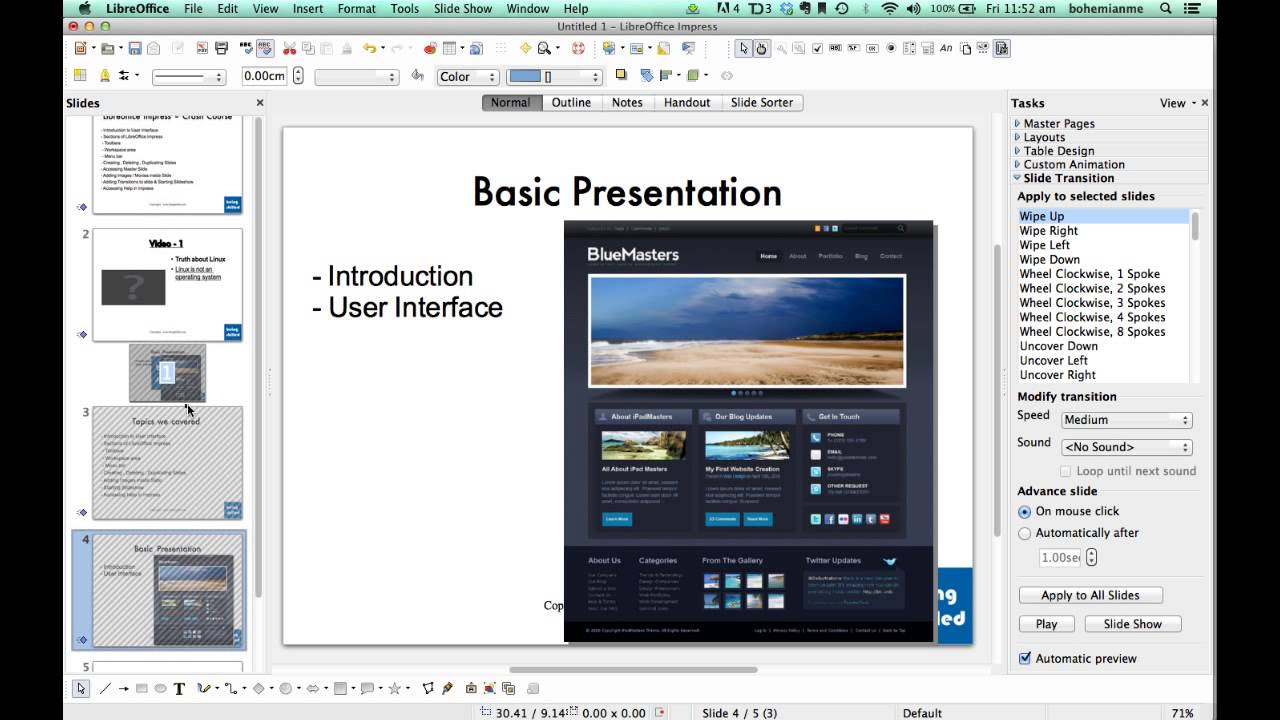
Task: Open LibreOffice Help lifebuoy icon
Action: [x=578, y=48]
